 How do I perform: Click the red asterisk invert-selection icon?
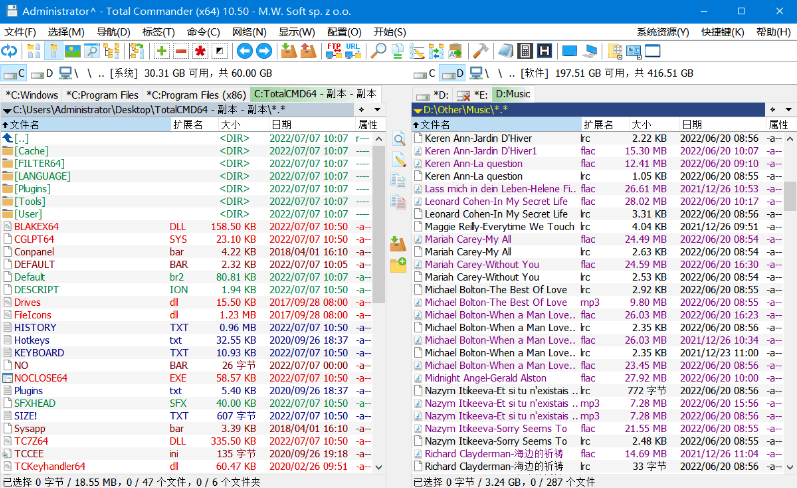coord(200,51)
